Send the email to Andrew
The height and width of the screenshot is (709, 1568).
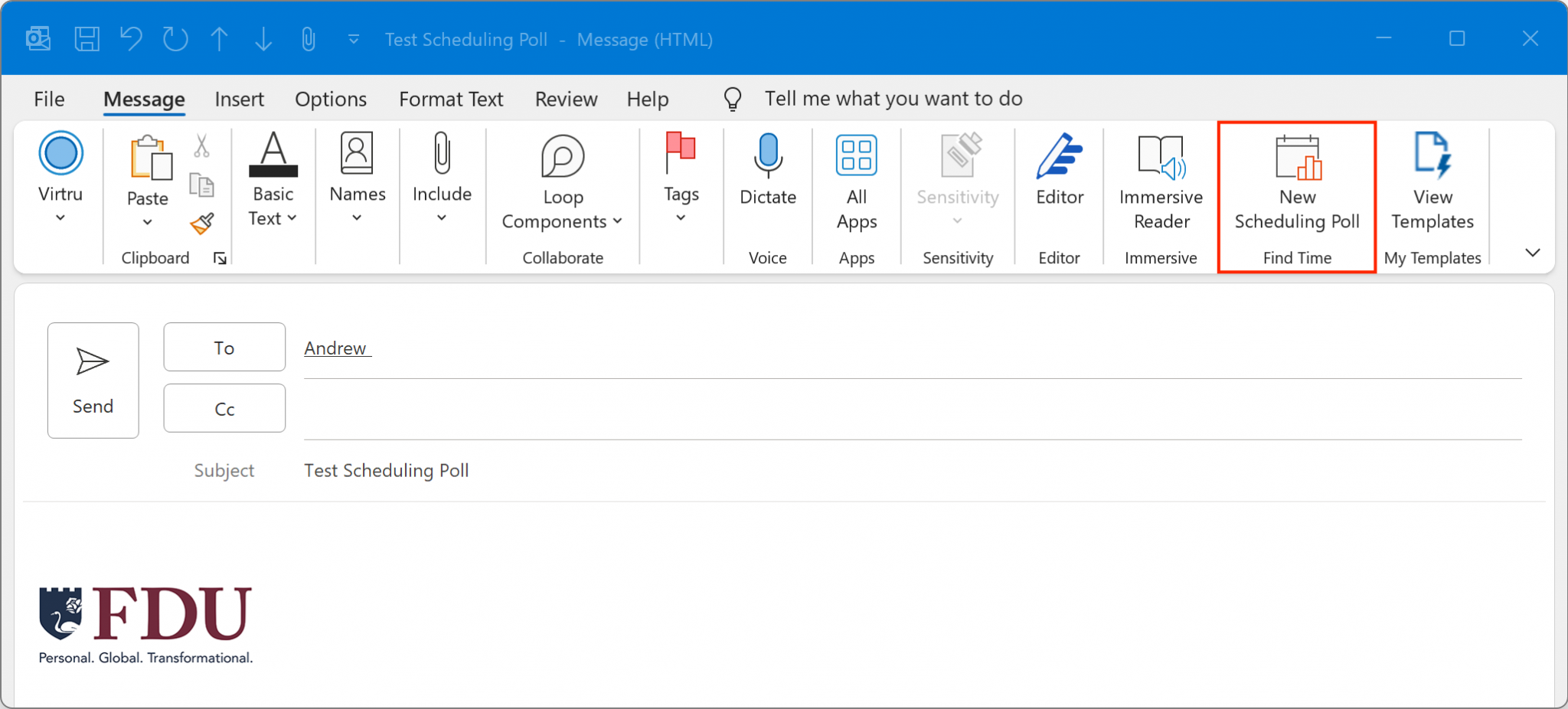[x=93, y=380]
